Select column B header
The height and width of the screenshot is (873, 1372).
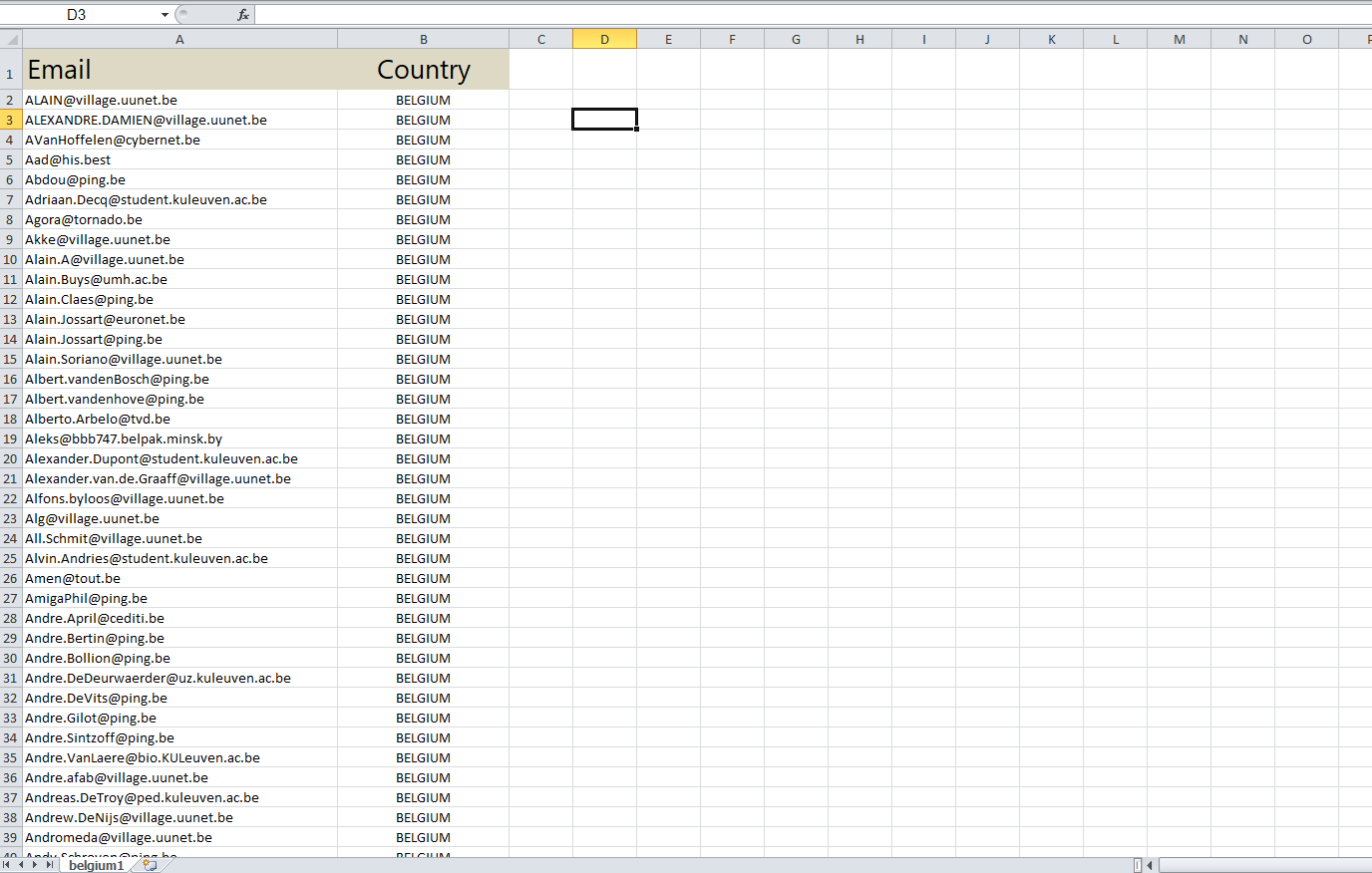pos(424,40)
